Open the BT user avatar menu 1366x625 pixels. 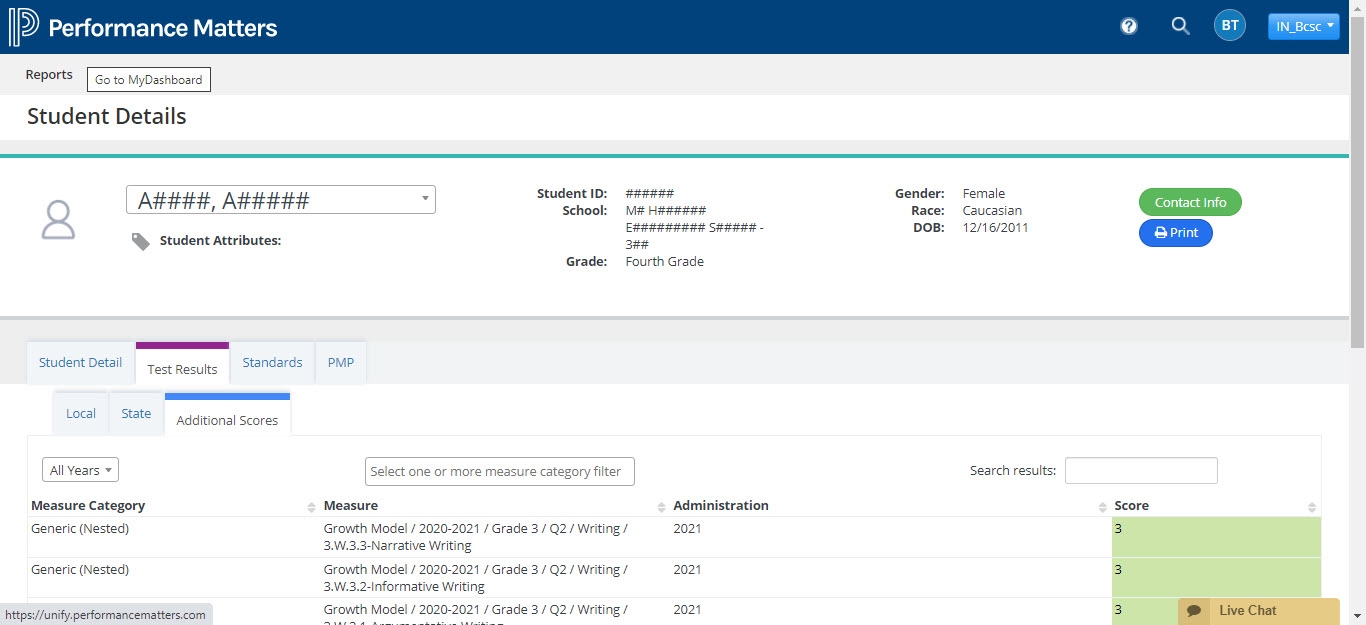coord(1229,27)
